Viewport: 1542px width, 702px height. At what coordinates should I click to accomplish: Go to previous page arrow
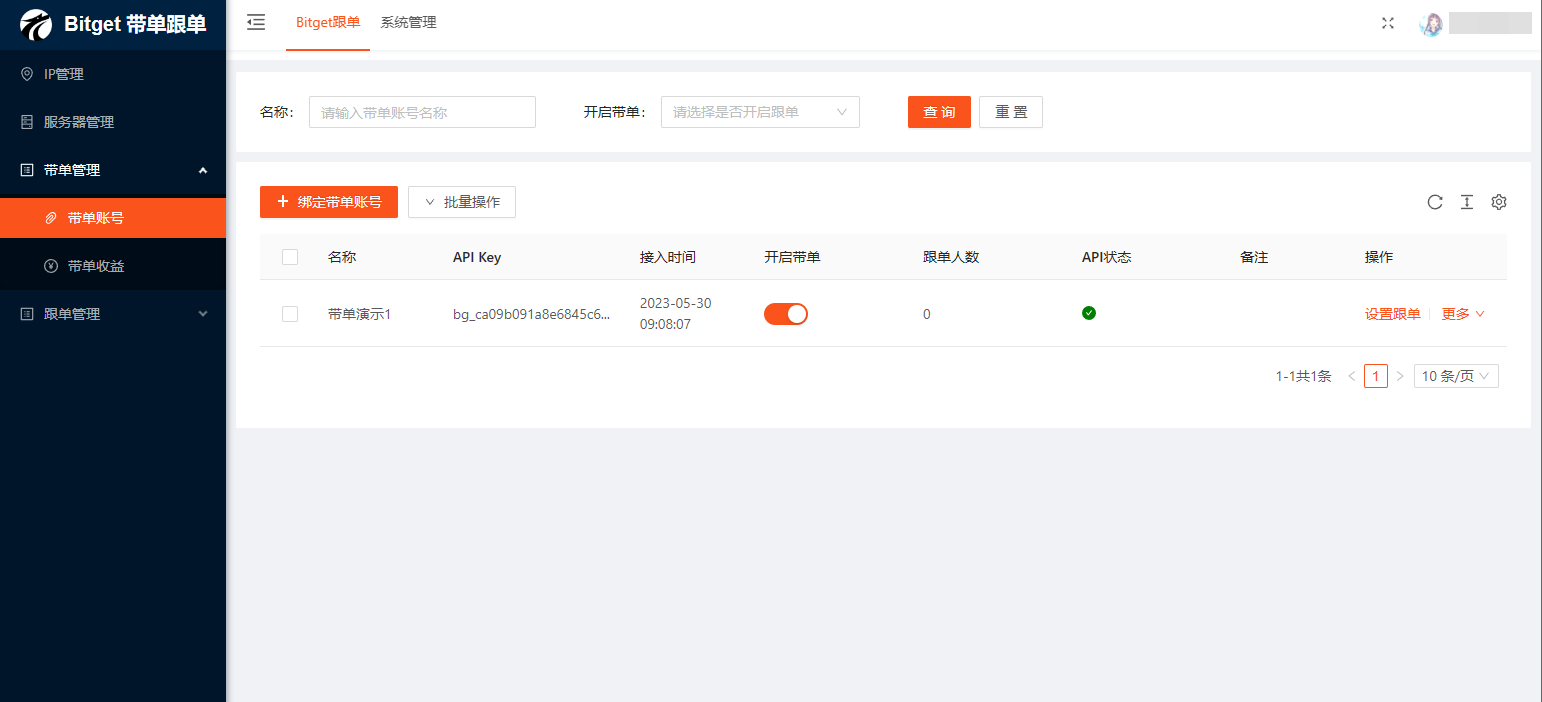(x=1352, y=376)
